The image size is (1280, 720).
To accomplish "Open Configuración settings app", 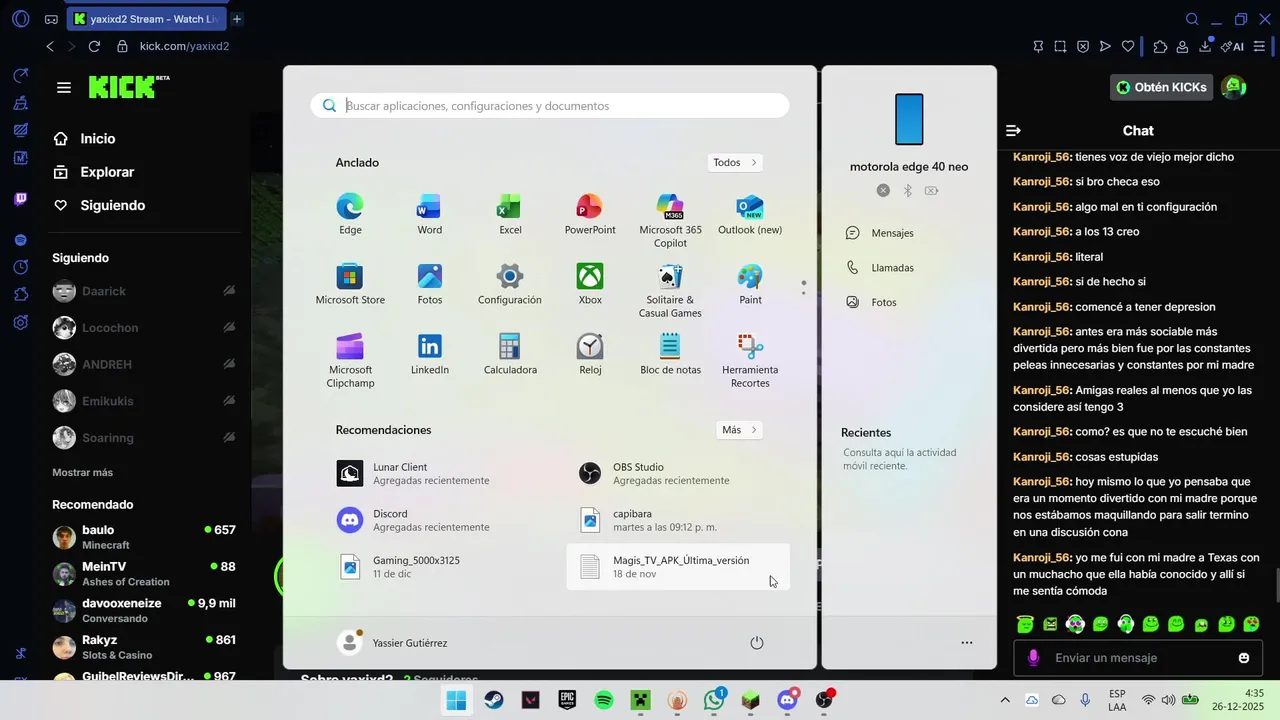I will (510, 285).
